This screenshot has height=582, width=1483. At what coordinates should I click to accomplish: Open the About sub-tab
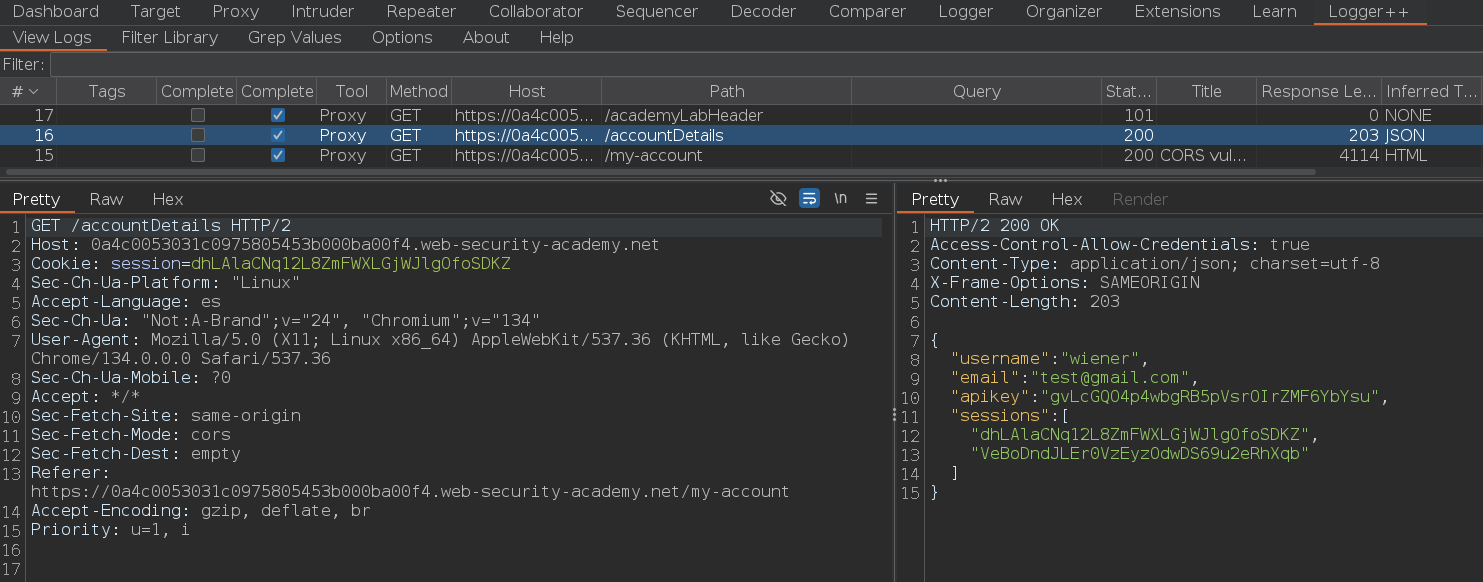point(486,38)
